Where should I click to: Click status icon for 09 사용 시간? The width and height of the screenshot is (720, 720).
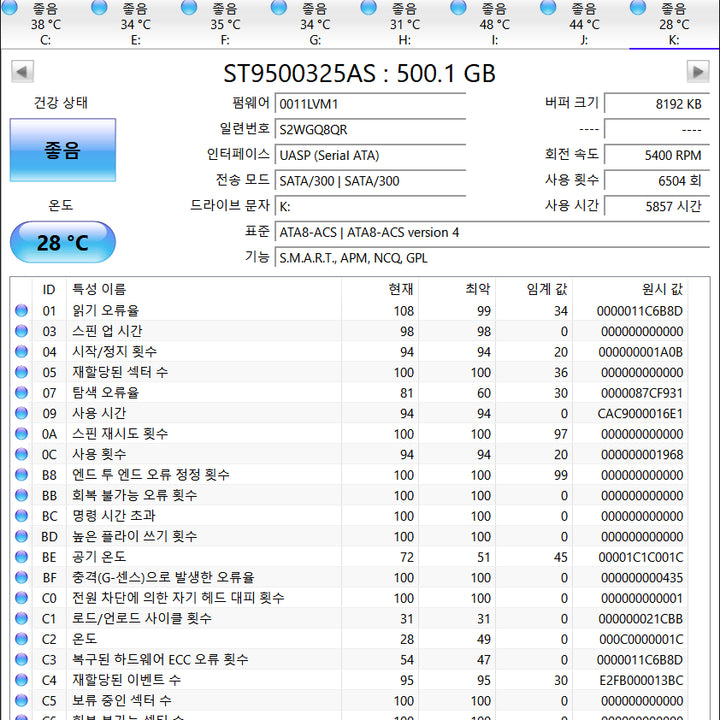pos(22,413)
